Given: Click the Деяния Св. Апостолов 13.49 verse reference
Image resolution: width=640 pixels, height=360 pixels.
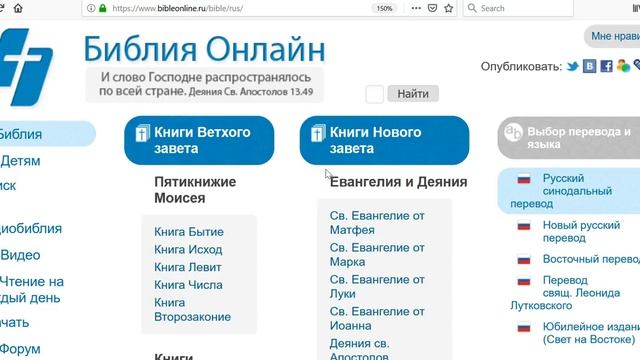Looking at the screenshot, I should point(251,92).
